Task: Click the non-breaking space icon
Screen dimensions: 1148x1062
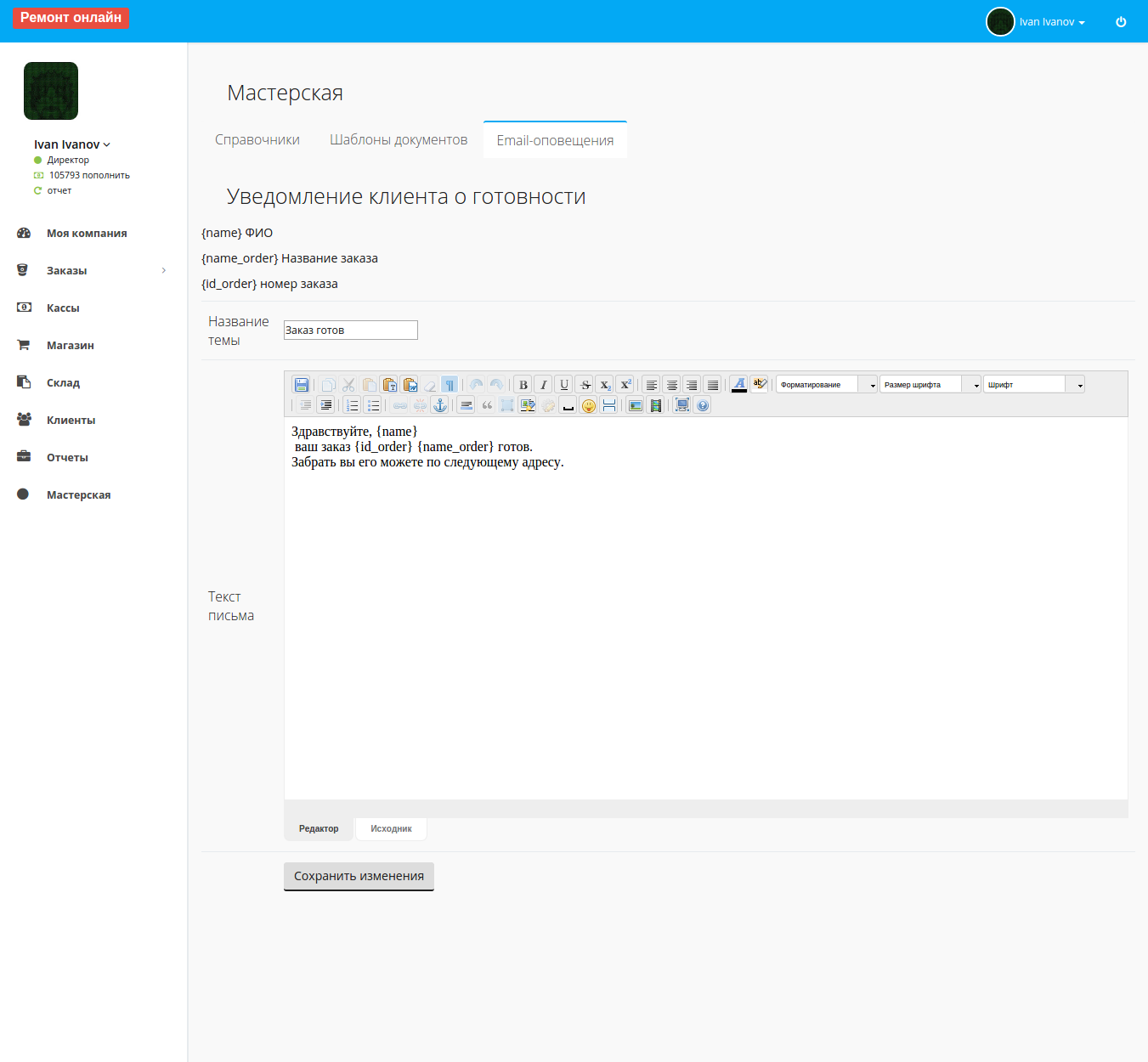Action: tap(568, 405)
